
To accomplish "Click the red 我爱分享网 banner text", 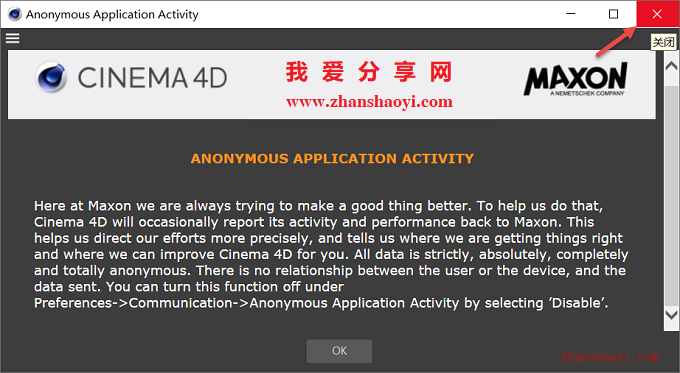I will coord(369,72).
